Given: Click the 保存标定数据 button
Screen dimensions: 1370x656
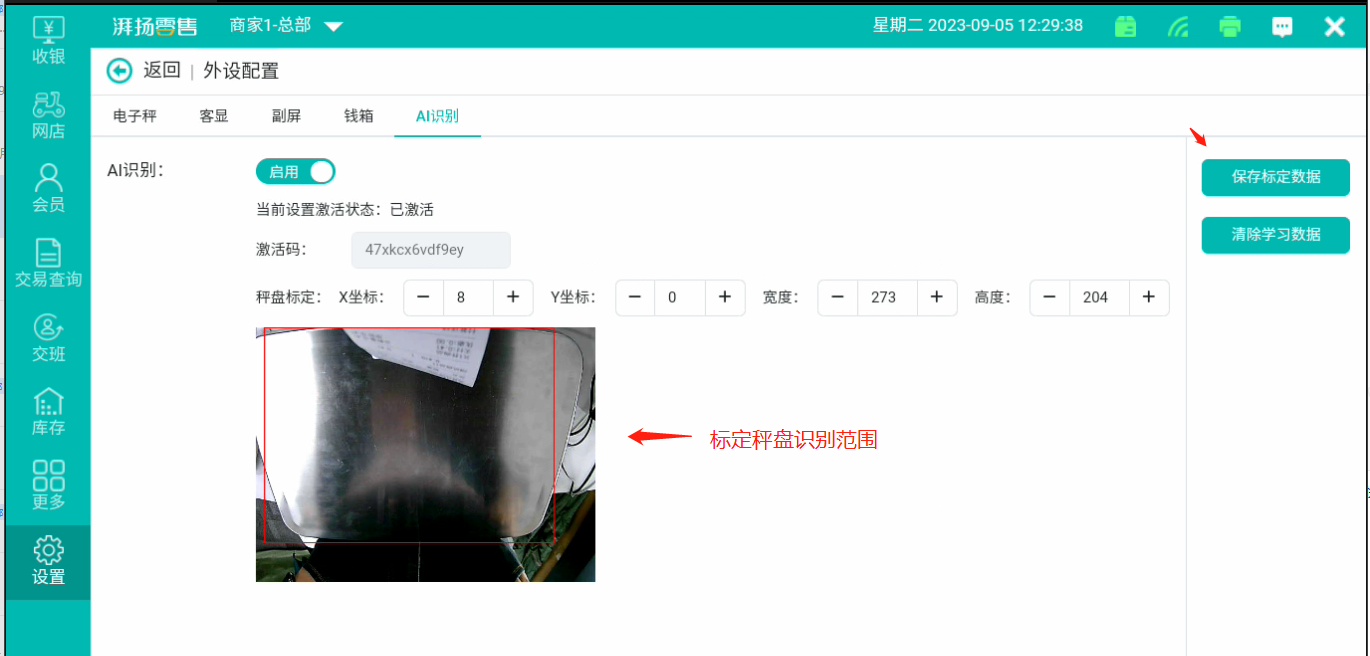Looking at the screenshot, I should pos(1276,177).
